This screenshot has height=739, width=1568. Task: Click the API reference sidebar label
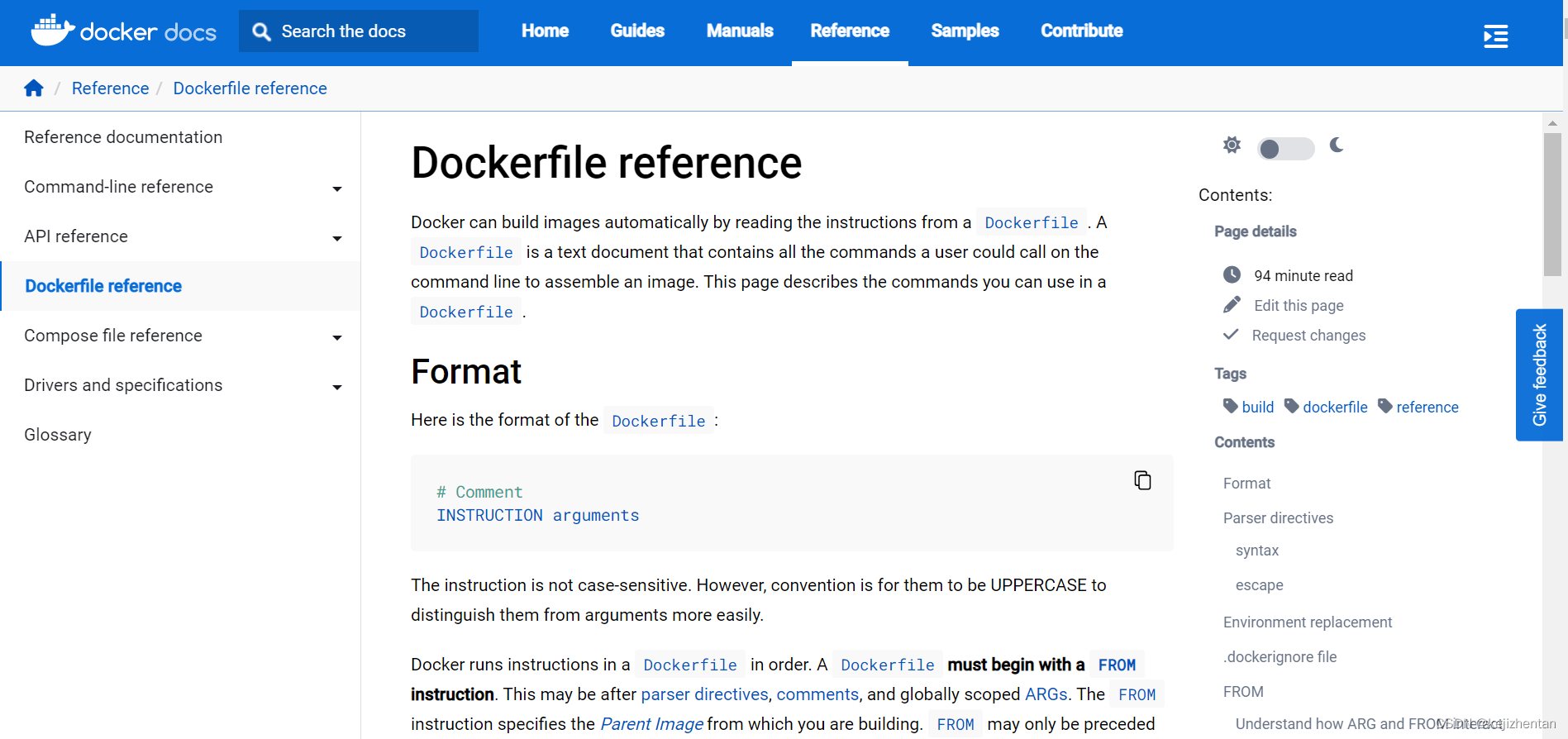pos(76,236)
